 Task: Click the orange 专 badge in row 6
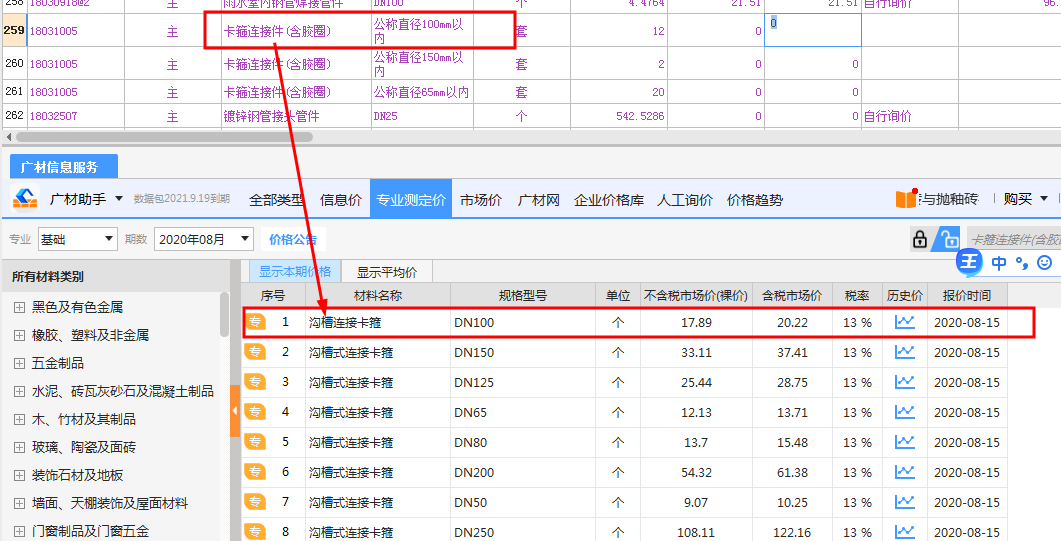click(255, 471)
